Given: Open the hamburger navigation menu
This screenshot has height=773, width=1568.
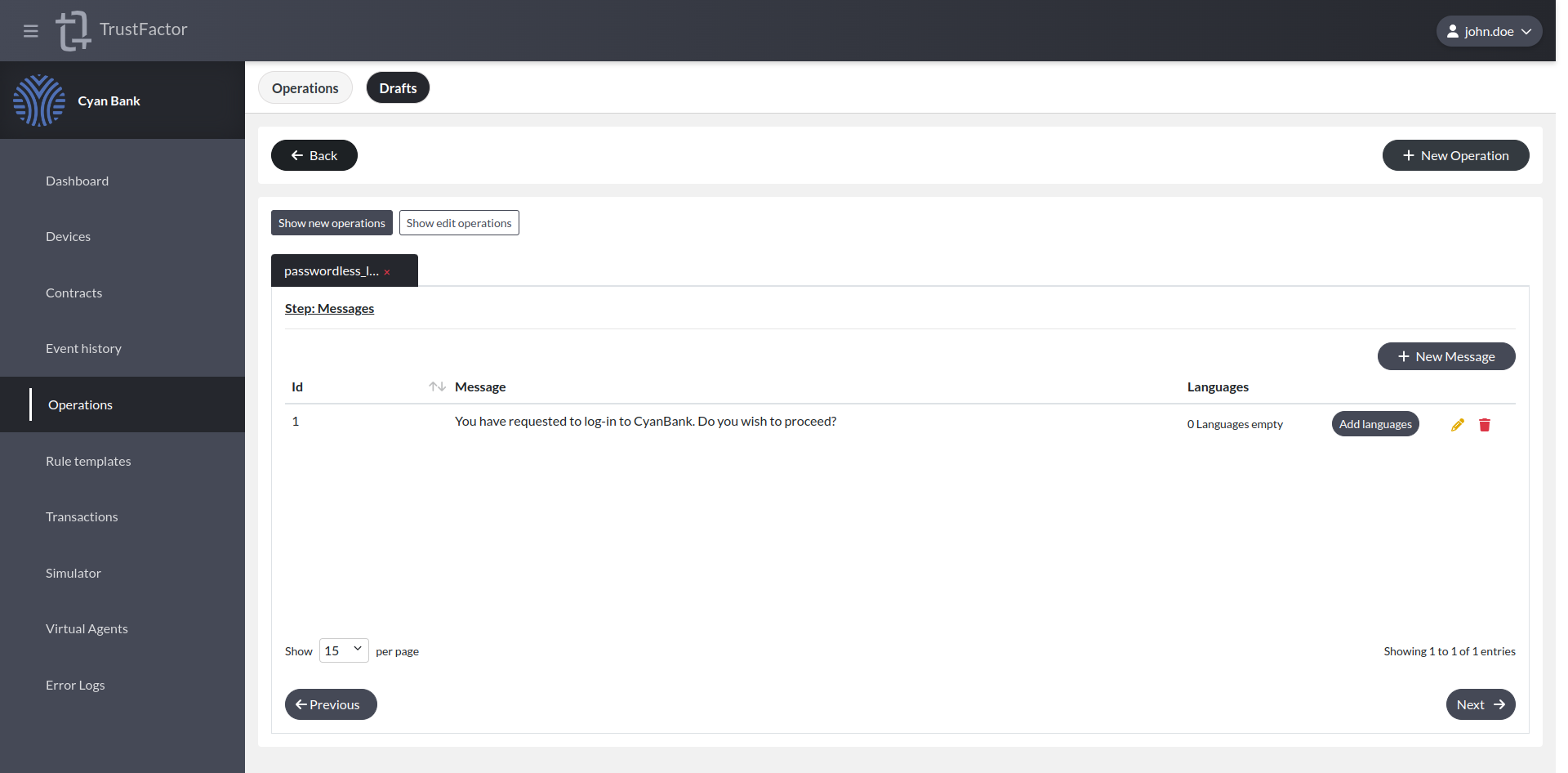Looking at the screenshot, I should (x=31, y=30).
